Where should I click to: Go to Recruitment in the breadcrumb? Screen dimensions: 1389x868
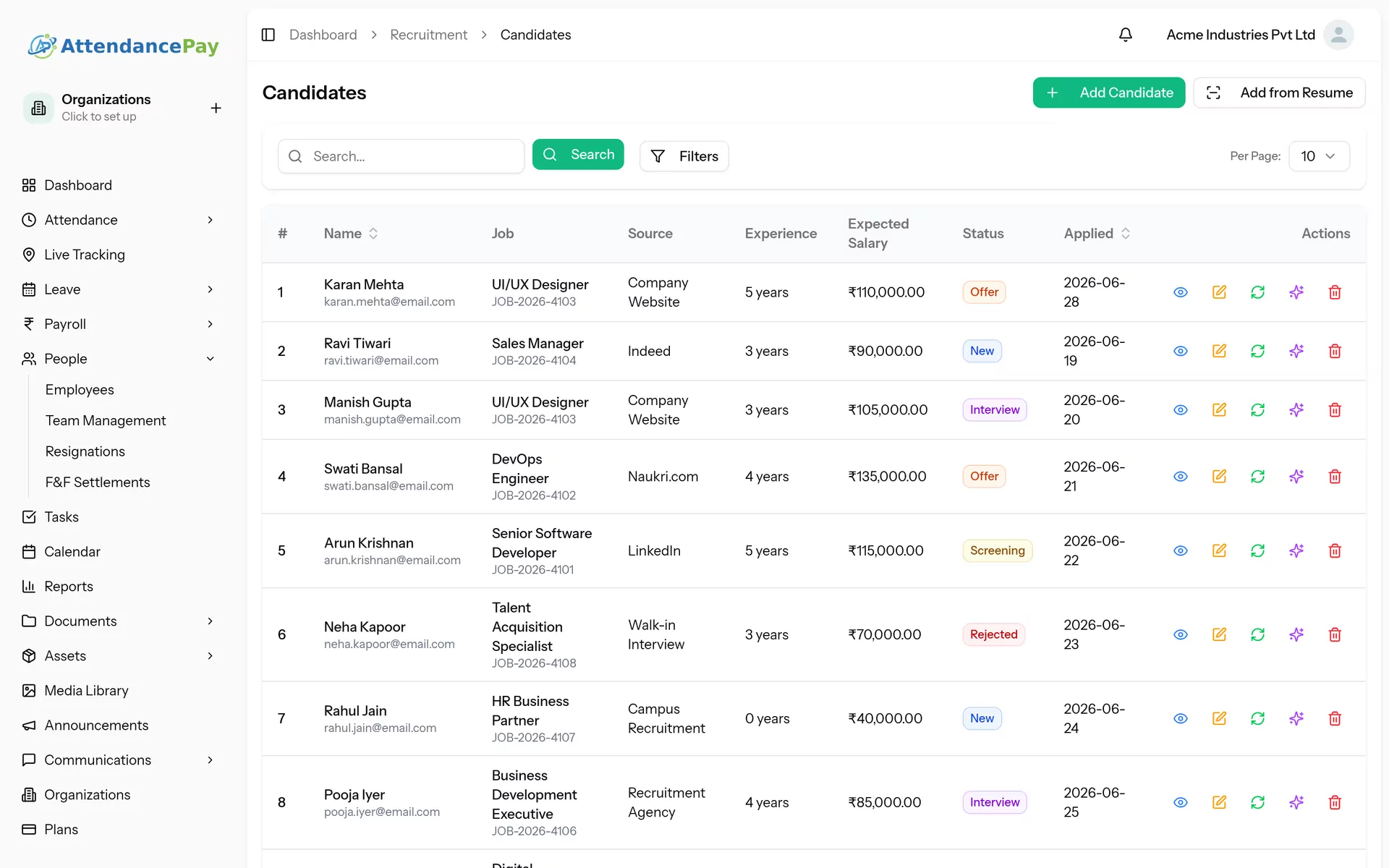428,35
